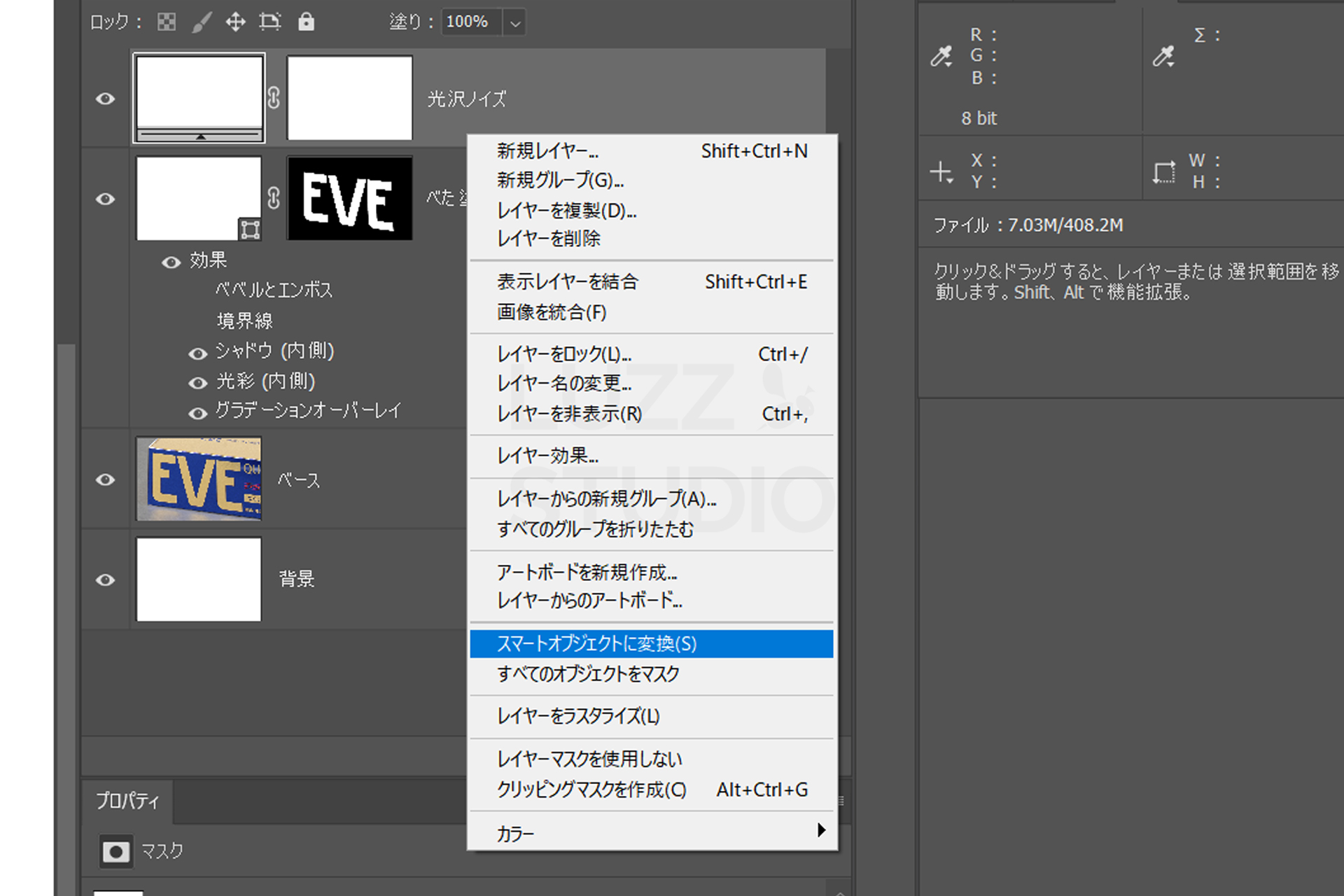Click the 塗り 100% value field

[x=468, y=22]
